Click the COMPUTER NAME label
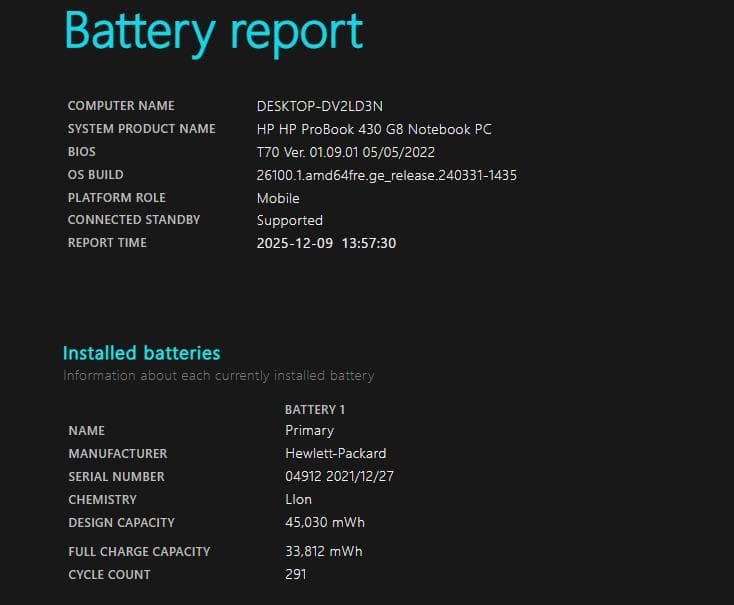This screenshot has height=605, width=734. 121,106
